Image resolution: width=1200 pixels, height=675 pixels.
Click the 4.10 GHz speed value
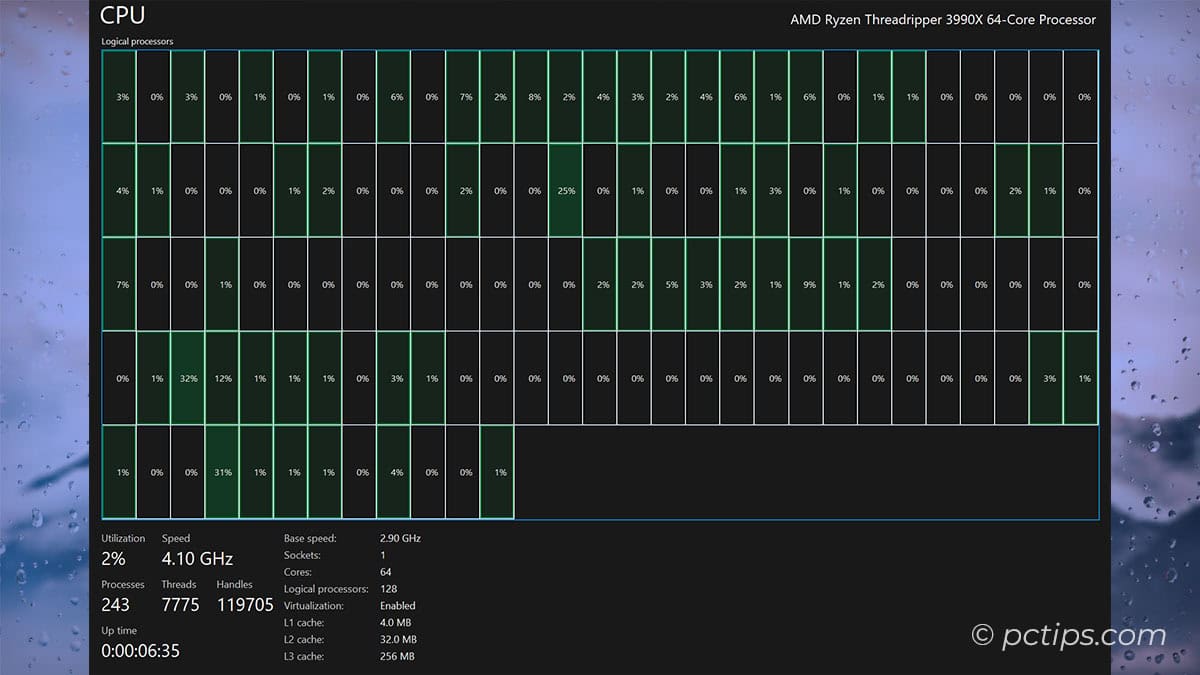click(197, 559)
